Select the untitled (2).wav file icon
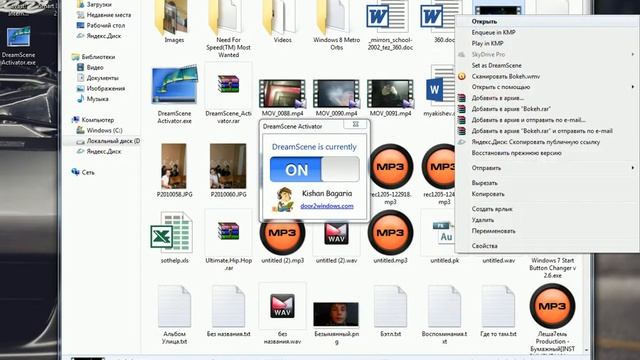The height and width of the screenshot is (360, 640). point(336,233)
